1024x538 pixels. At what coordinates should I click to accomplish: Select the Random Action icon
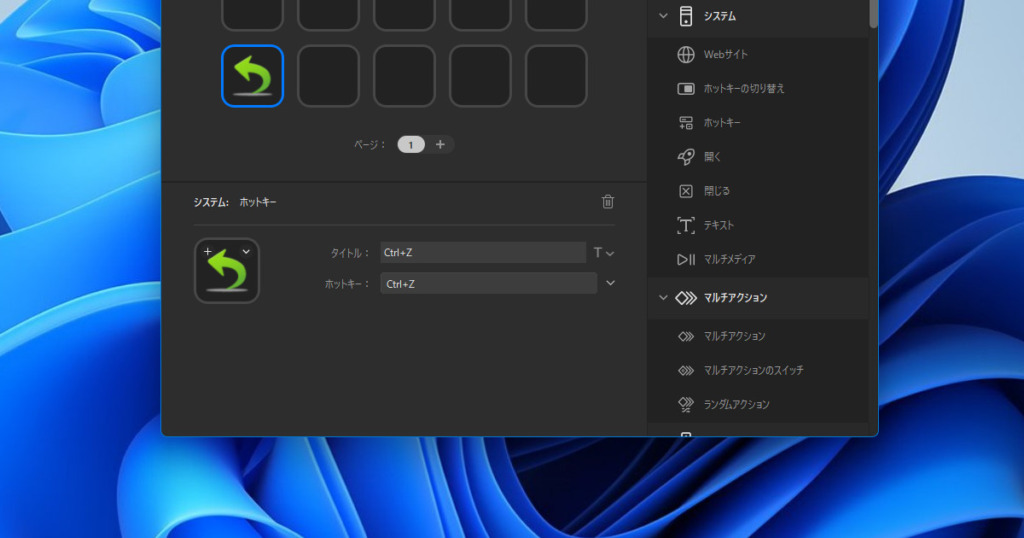click(x=685, y=405)
